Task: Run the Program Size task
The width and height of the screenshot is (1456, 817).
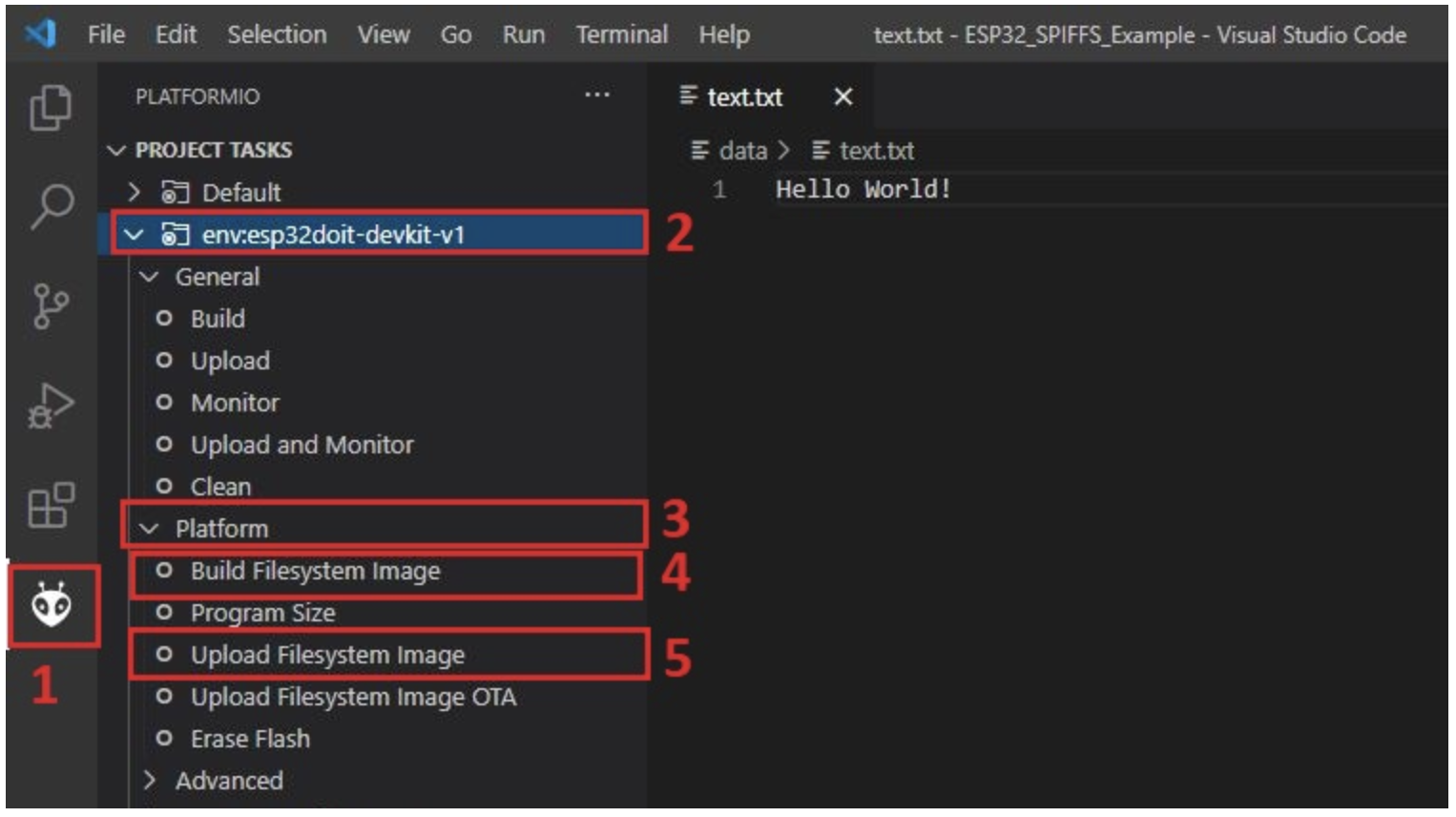Action: point(262,613)
